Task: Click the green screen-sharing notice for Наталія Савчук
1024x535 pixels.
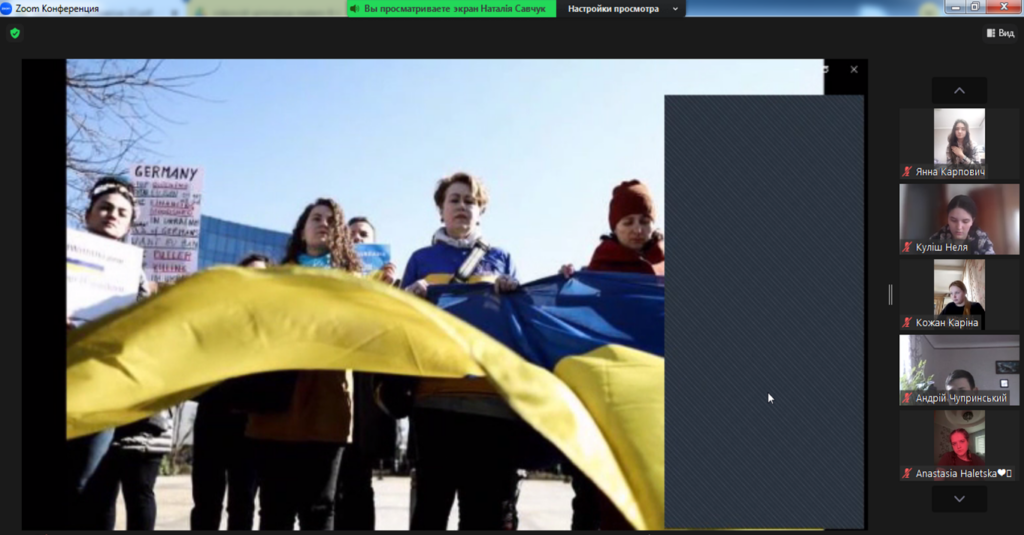Action: coord(451,9)
